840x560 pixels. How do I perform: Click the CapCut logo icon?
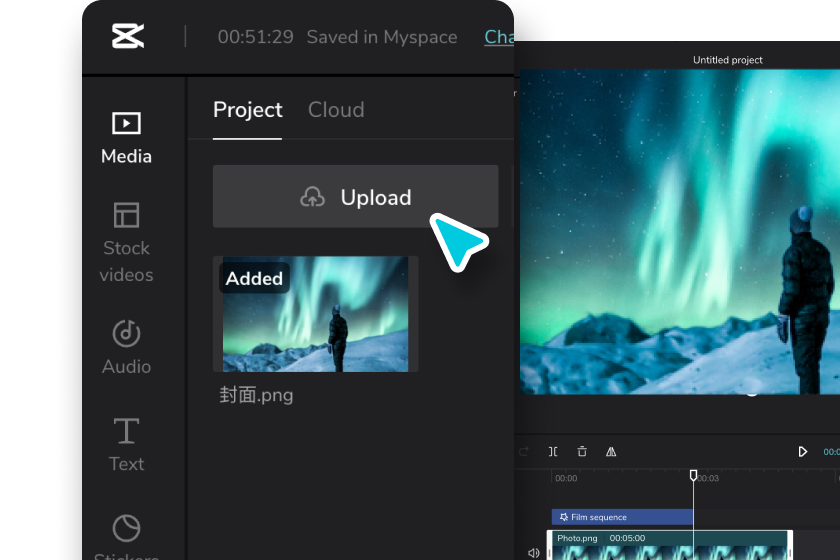coord(128,36)
